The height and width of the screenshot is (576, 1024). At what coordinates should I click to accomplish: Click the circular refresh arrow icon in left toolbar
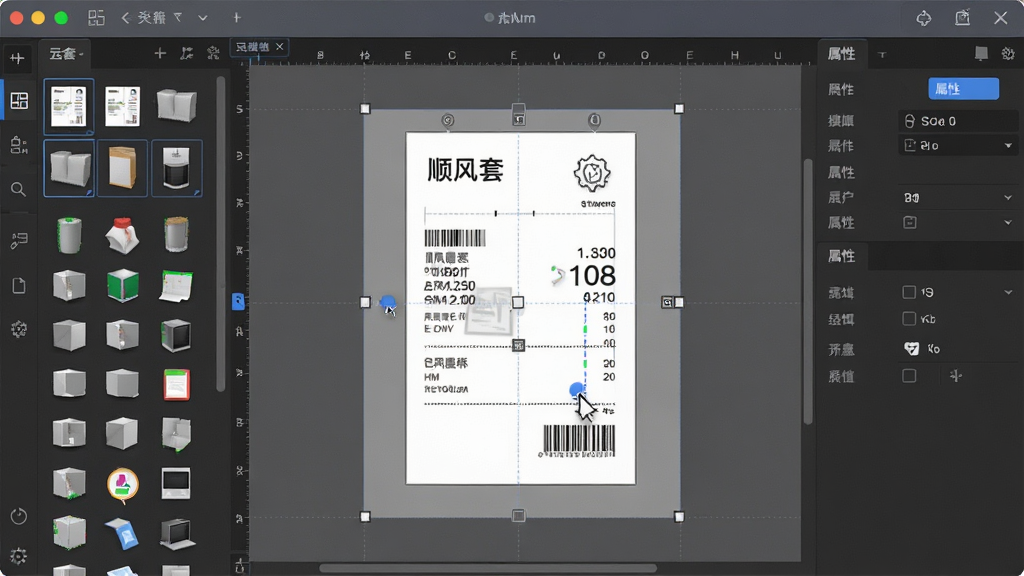tap(19, 516)
